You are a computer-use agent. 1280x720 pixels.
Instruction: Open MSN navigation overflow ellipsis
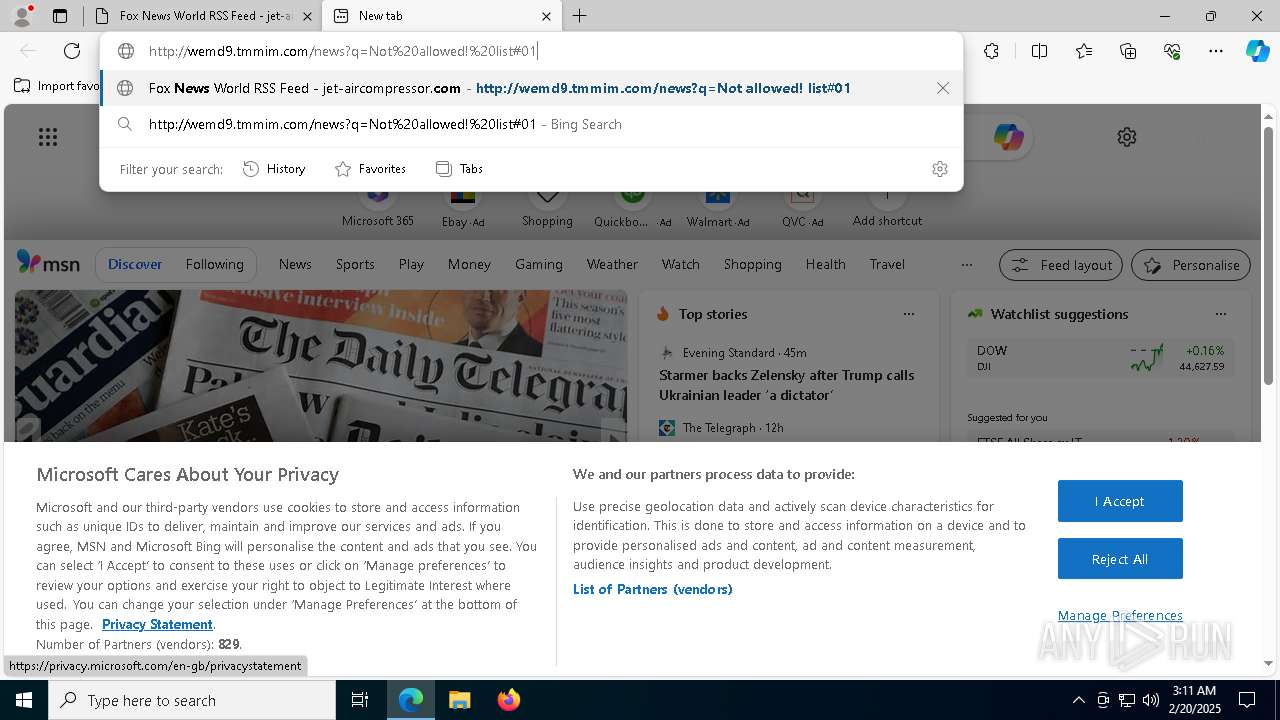tap(966, 265)
